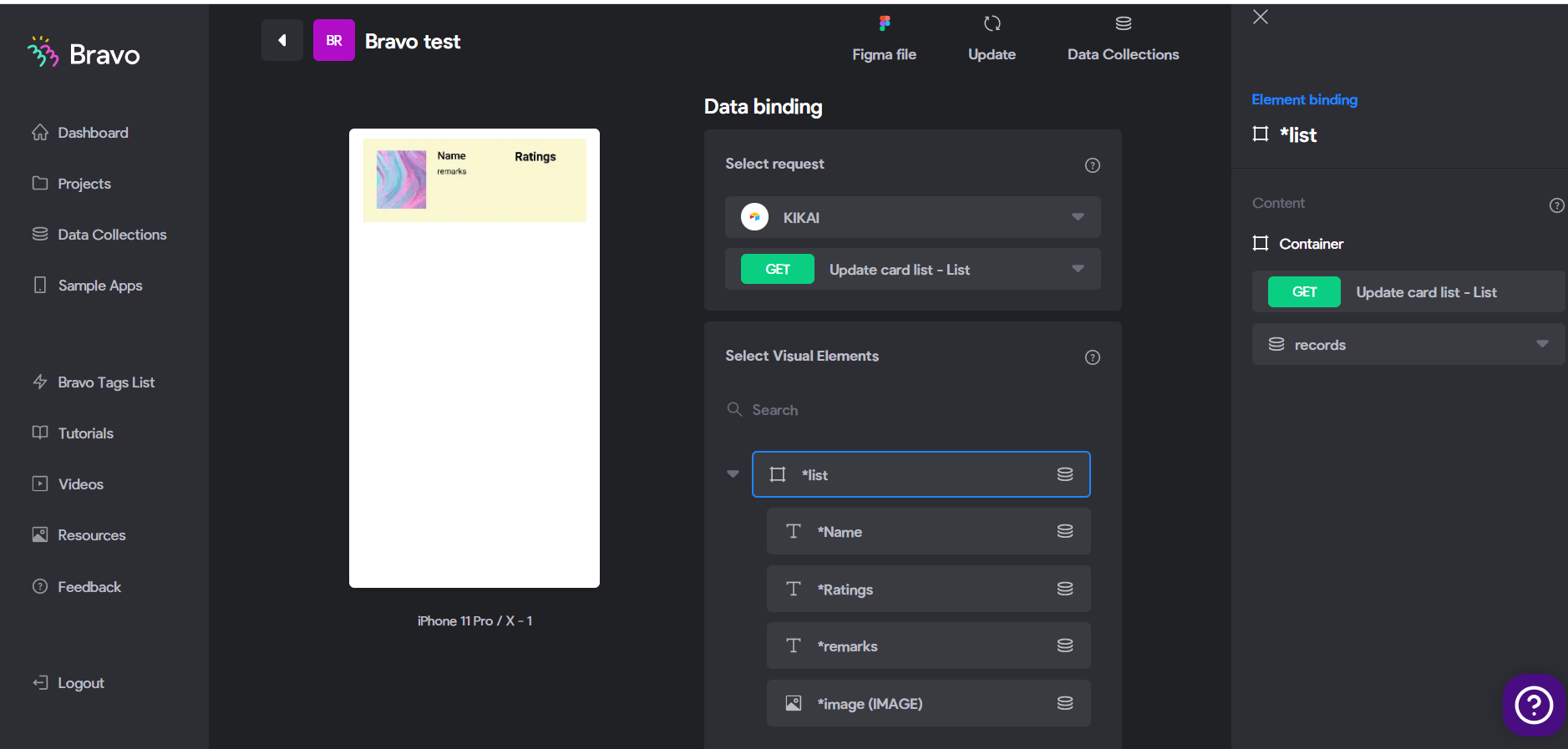1568x749 pixels.
Task: Click the Bravo logo icon
Action: pyautogui.click(x=43, y=52)
